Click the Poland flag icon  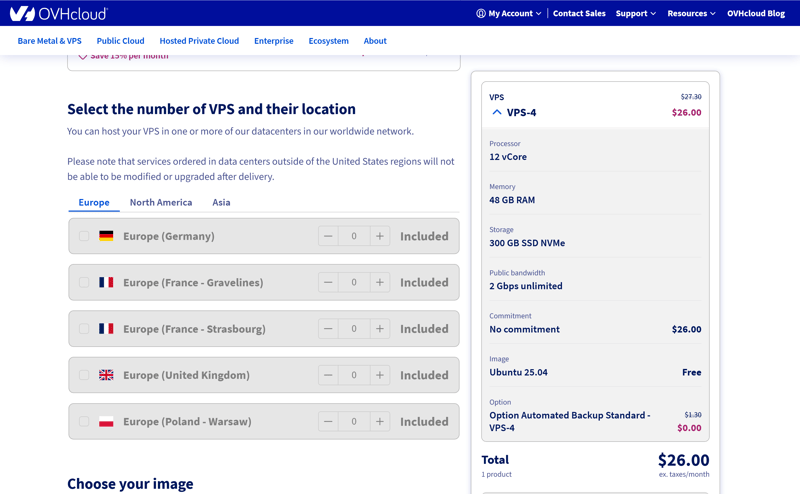tap(106, 421)
